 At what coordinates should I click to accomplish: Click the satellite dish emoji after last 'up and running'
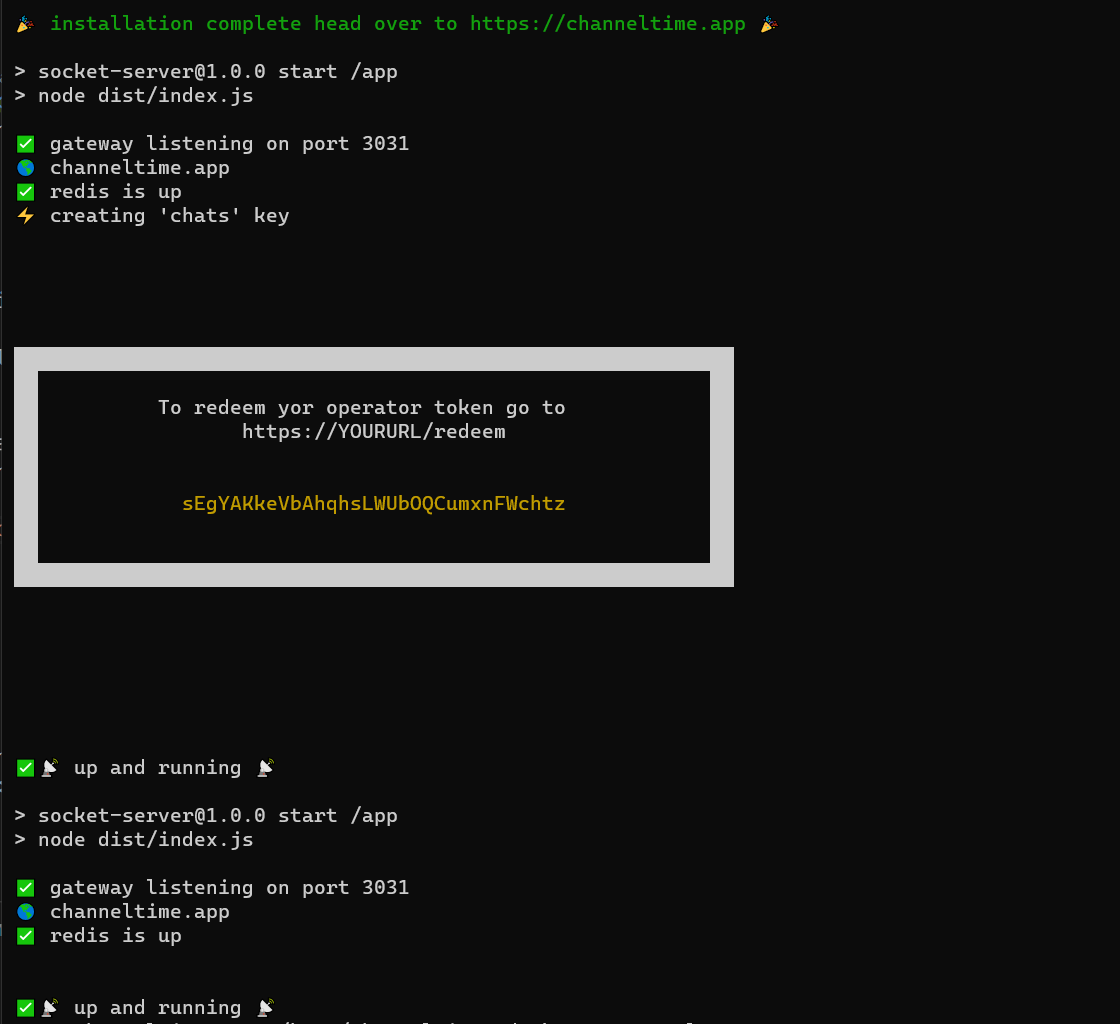tap(266, 1008)
